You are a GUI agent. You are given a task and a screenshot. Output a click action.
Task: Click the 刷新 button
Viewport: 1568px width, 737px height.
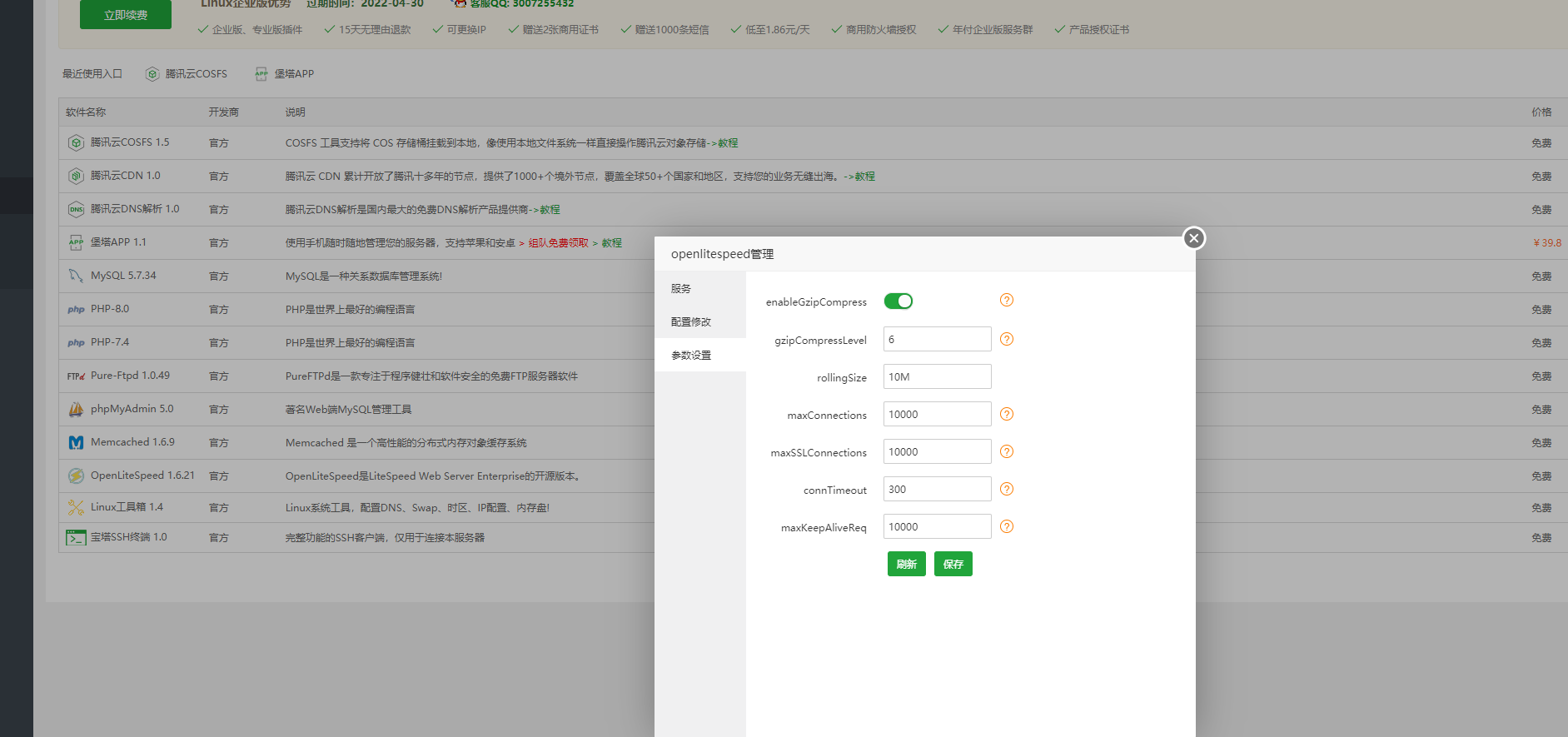coord(907,564)
